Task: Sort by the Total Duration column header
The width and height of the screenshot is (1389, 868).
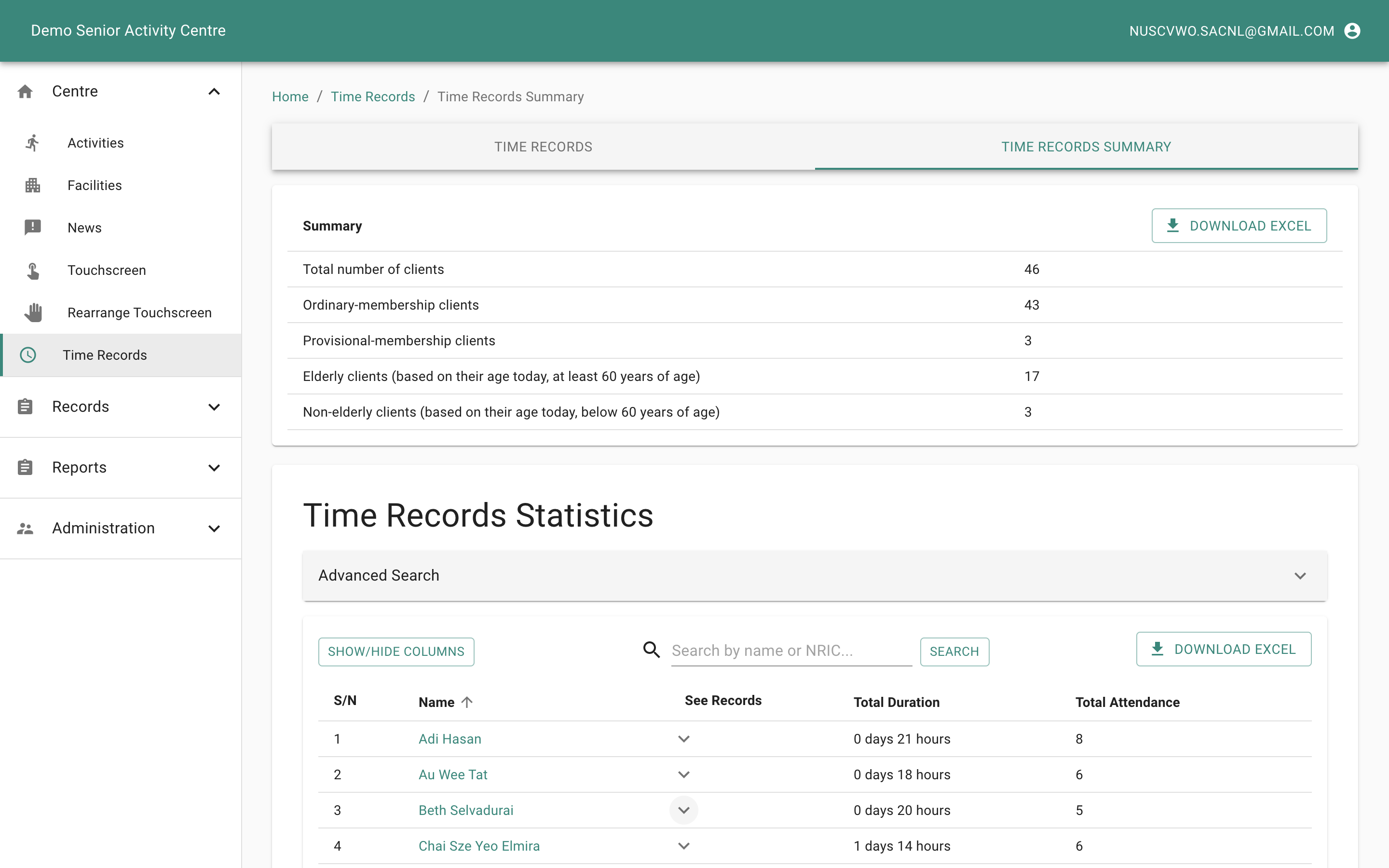Action: coord(896,702)
